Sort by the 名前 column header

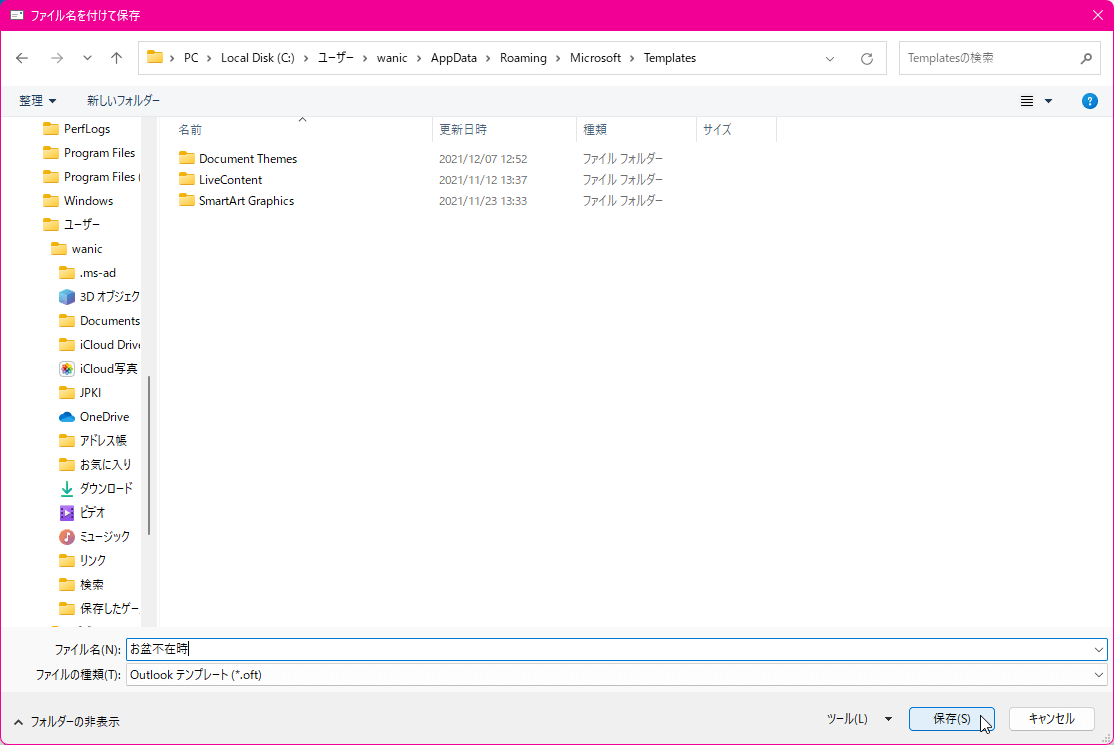pos(190,130)
